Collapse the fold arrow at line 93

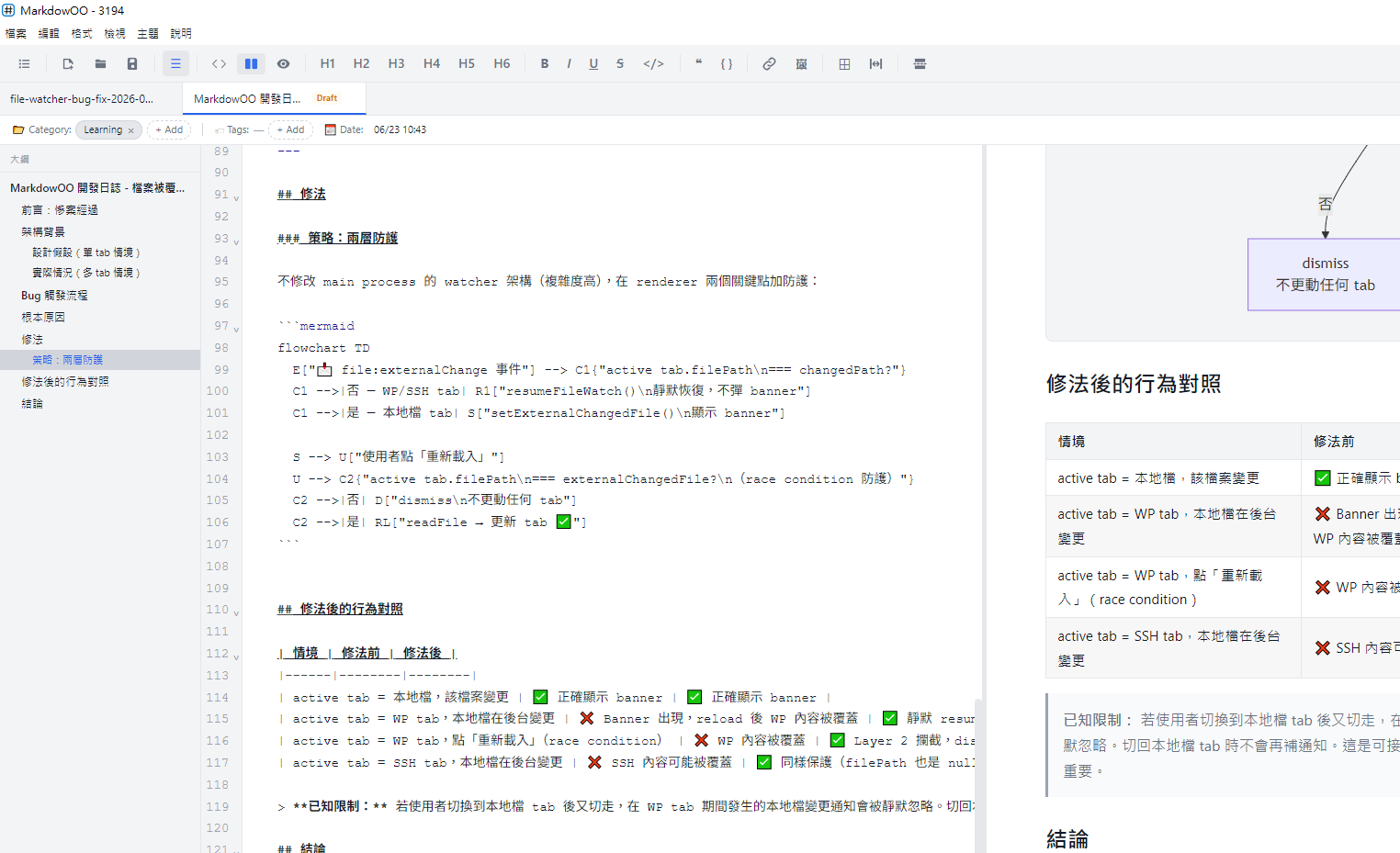pyautogui.click(x=236, y=241)
